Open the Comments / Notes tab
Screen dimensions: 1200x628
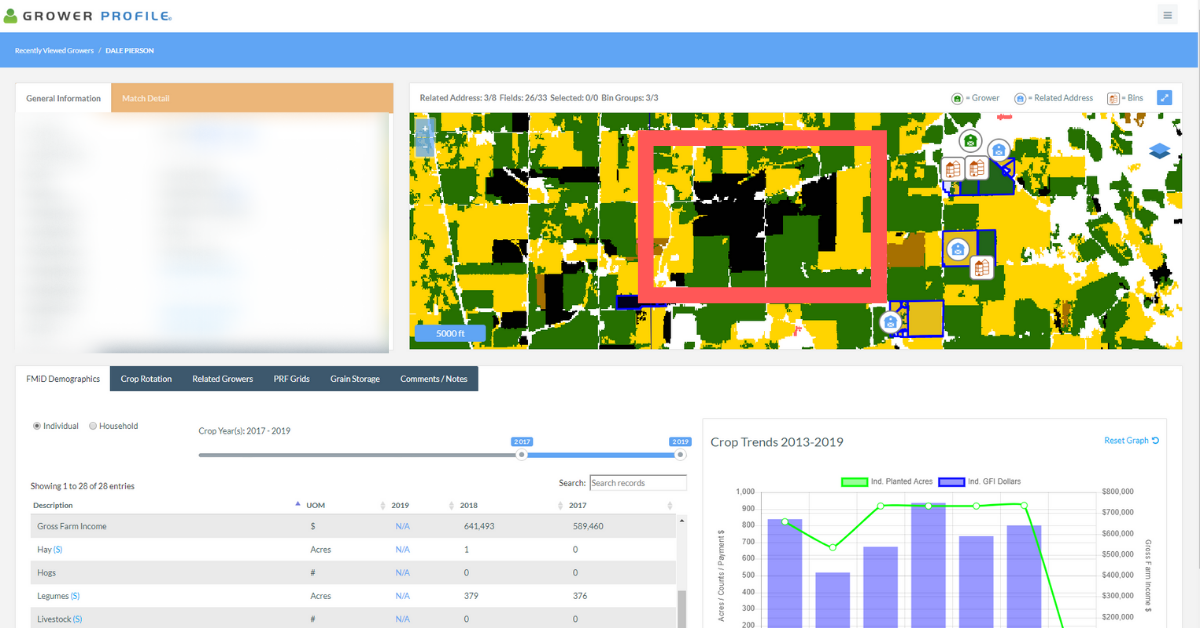click(x=434, y=379)
